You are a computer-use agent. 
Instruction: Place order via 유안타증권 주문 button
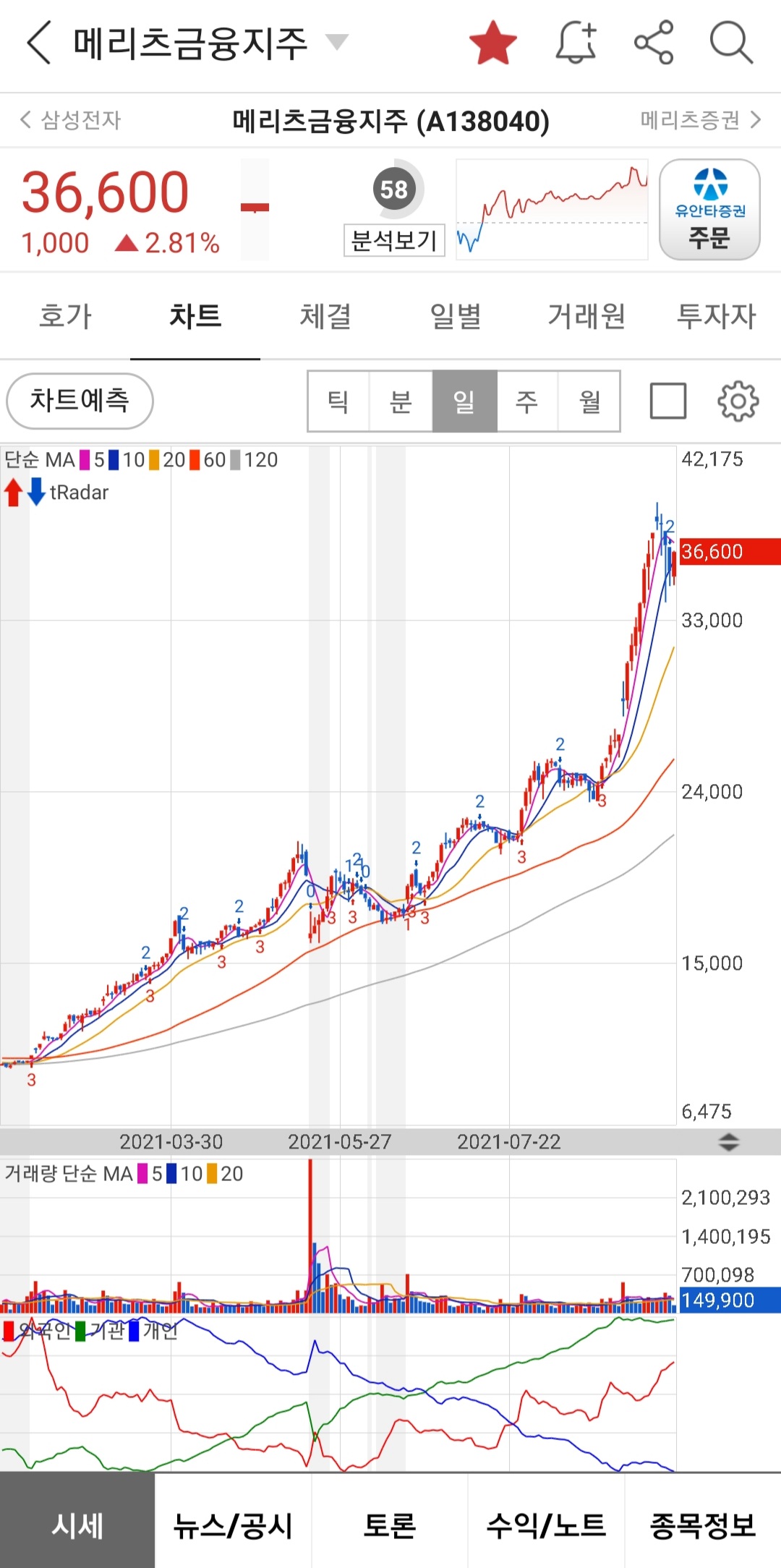click(x=709, y=210)
